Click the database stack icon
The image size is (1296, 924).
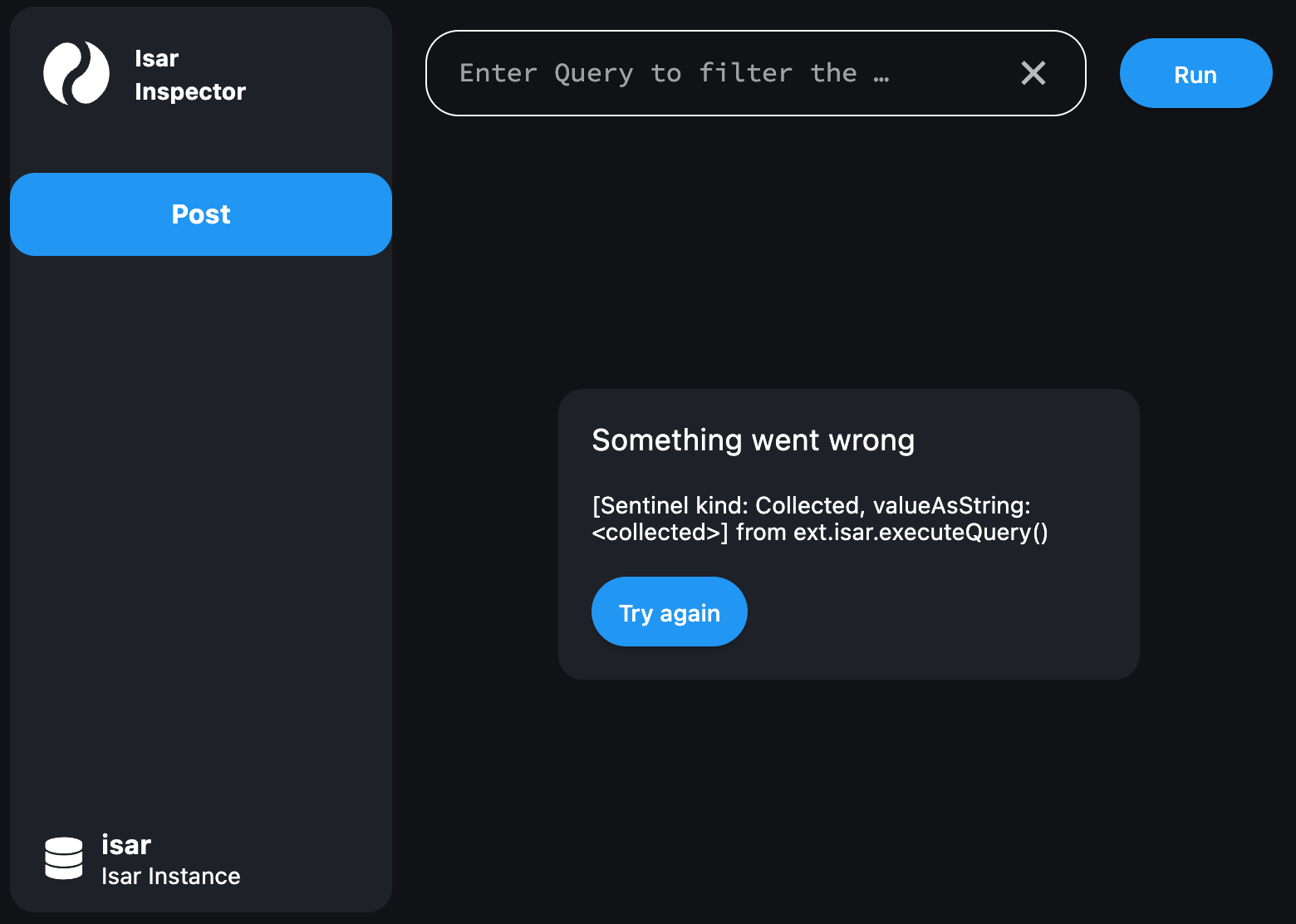click(64, 858)
